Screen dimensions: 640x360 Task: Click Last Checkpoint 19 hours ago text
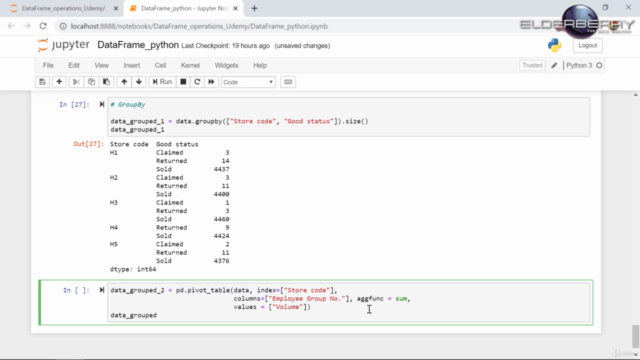tap(226, 46)
